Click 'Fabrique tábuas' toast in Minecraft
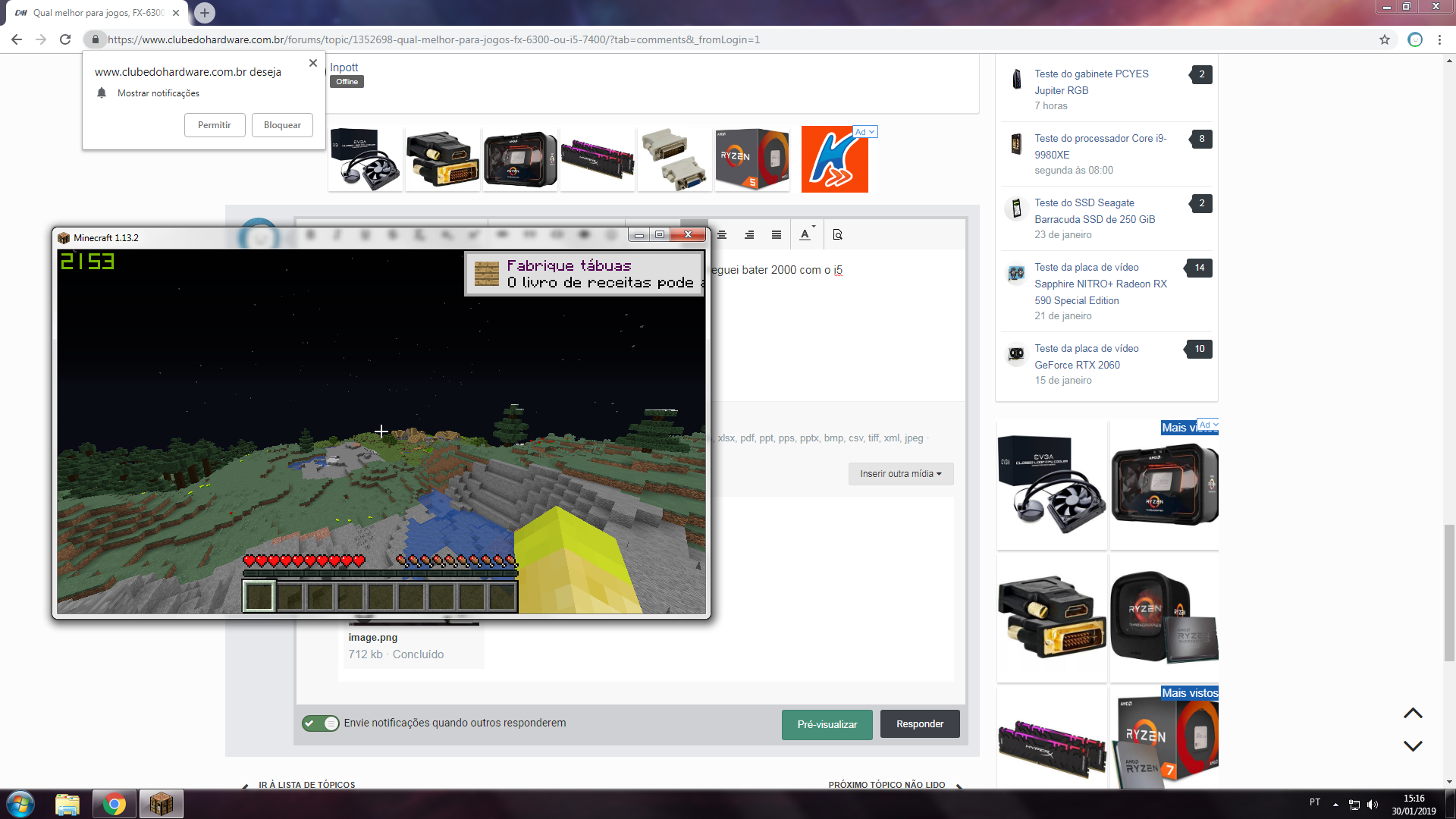 [585, 274]
